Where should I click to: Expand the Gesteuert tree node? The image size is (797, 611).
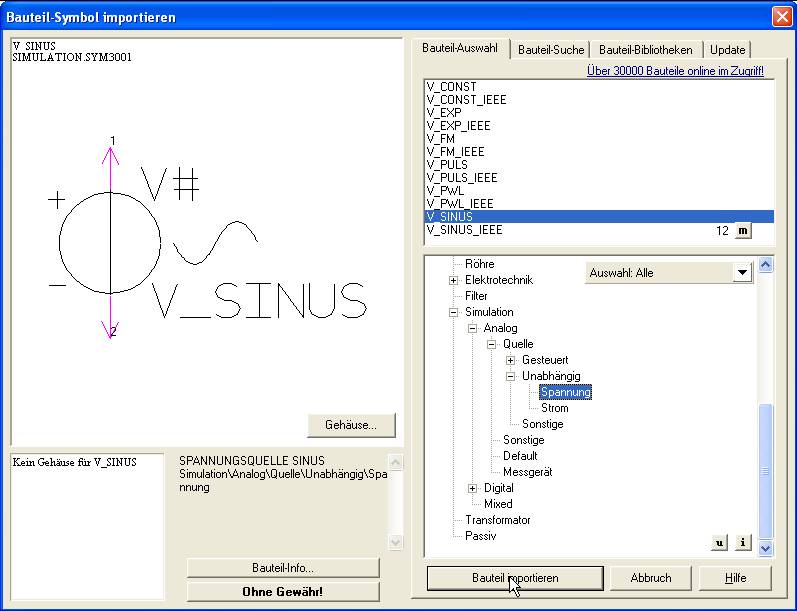click(x=510, y=360)
